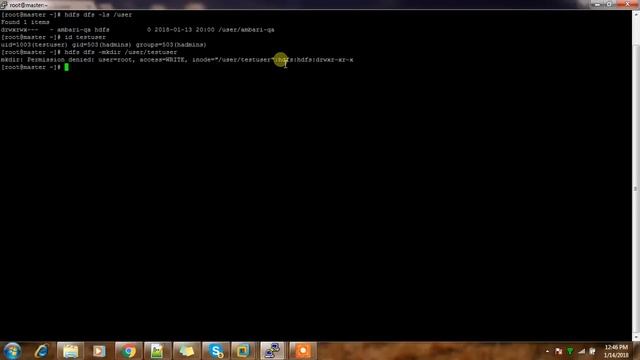Launch Google Chrome from the taskbar

129,351
